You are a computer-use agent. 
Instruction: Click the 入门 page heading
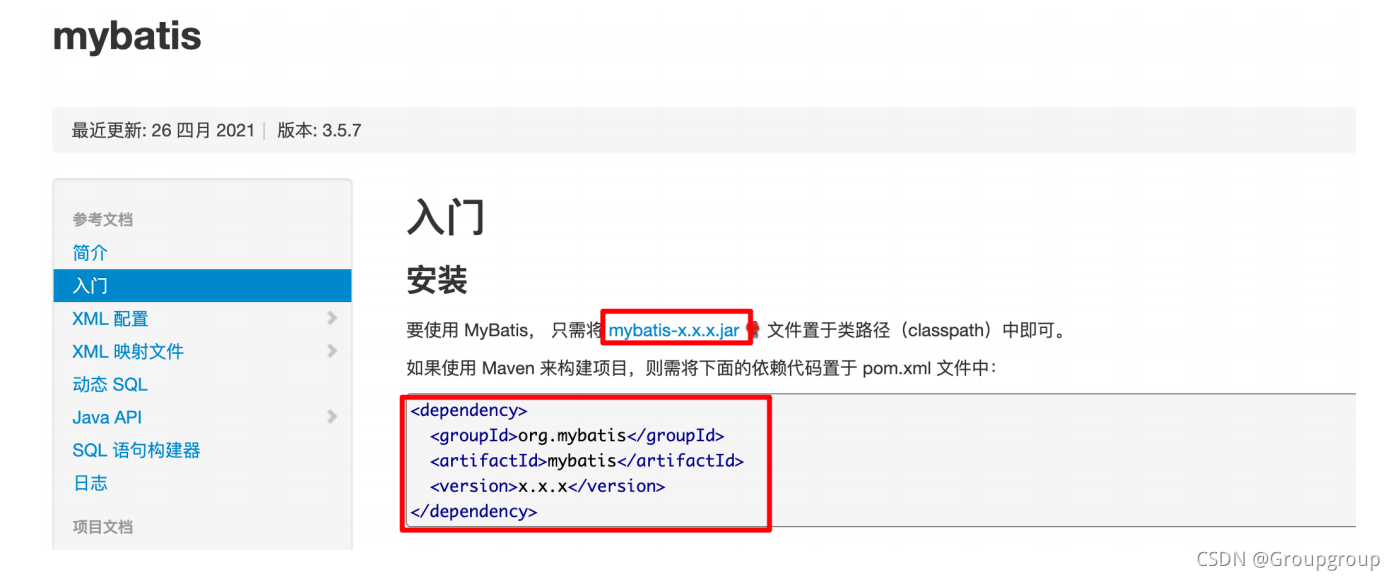[x=446, y=216]
